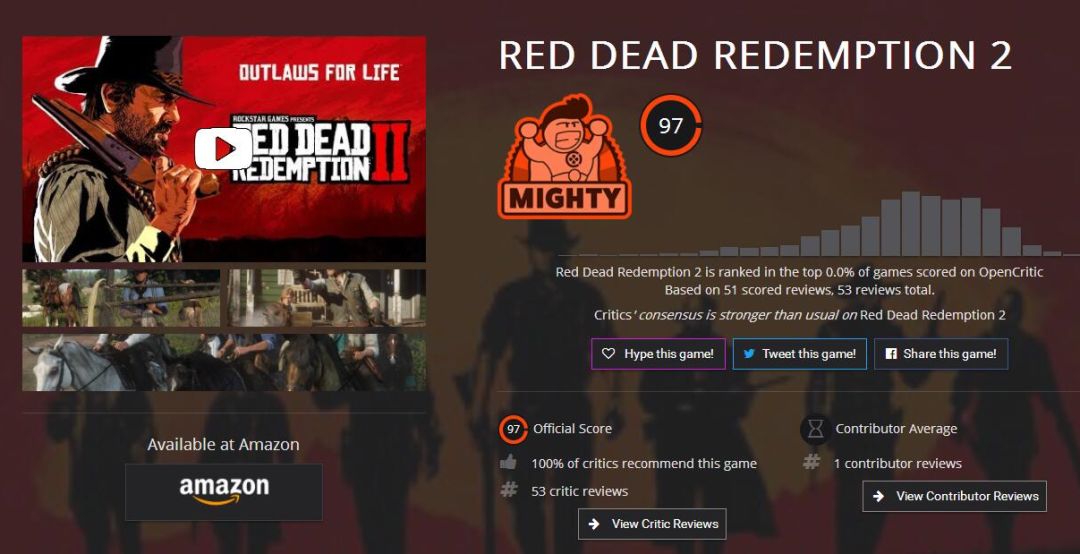Click the hourglass Contributor Average icon
Screen dimensions: 1080x554
tap(816, 429)
